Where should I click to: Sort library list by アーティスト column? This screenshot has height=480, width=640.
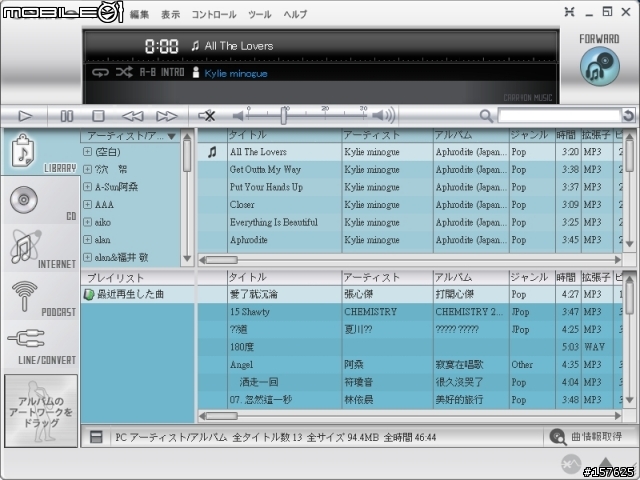click(387, 135)
